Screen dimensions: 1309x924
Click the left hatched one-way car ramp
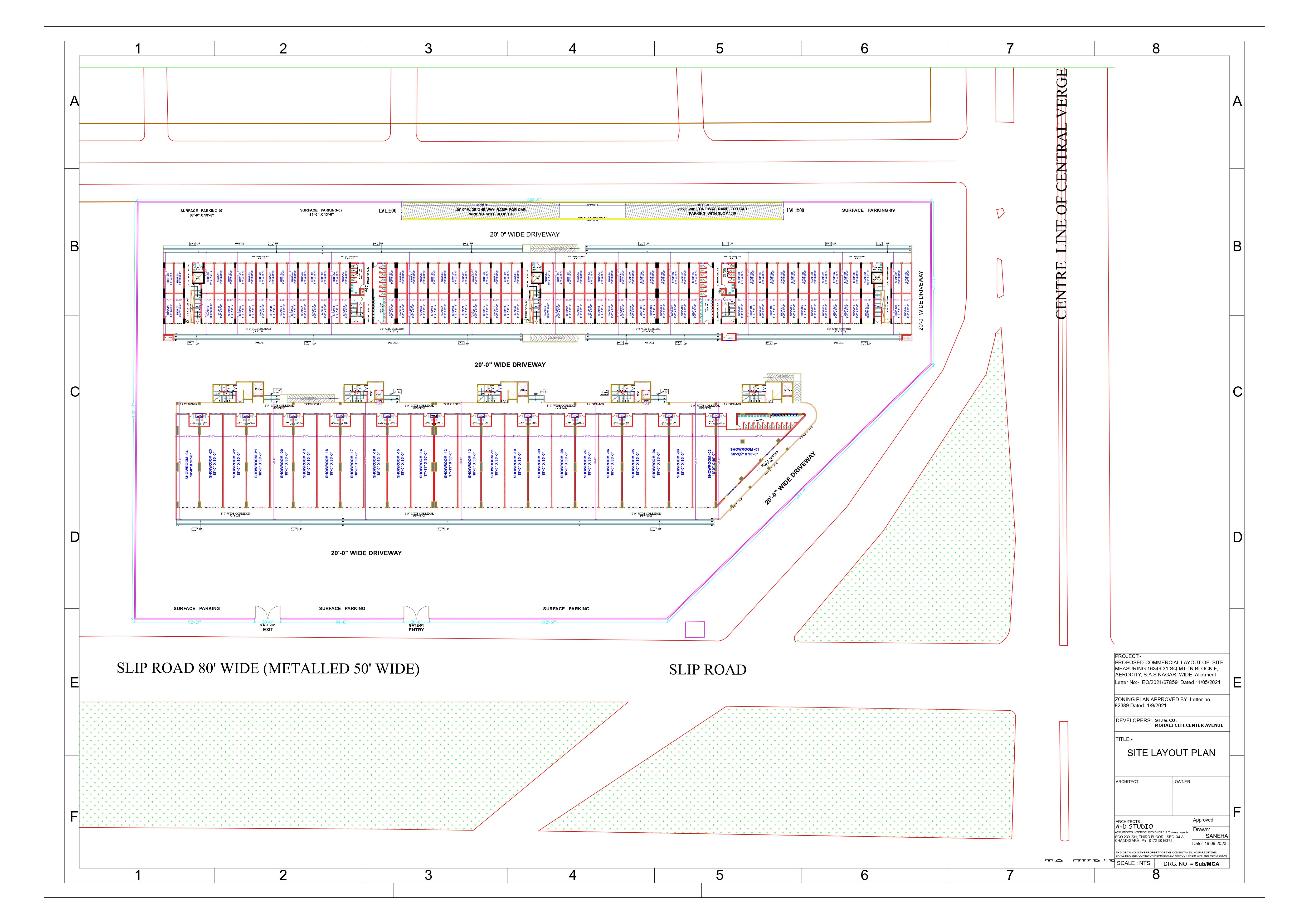[481, 211]
